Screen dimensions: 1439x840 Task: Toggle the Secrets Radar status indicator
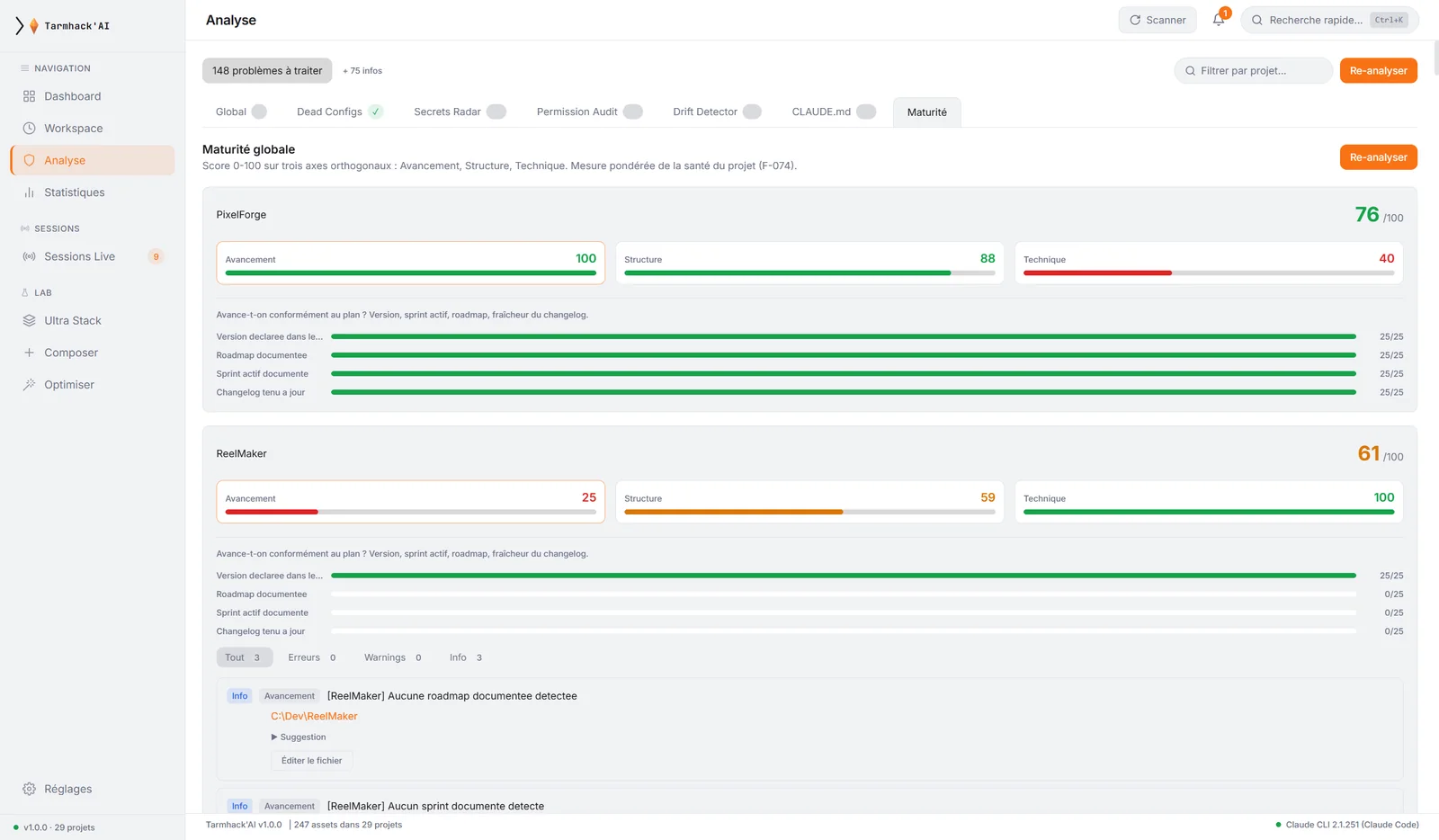[496, 112]
